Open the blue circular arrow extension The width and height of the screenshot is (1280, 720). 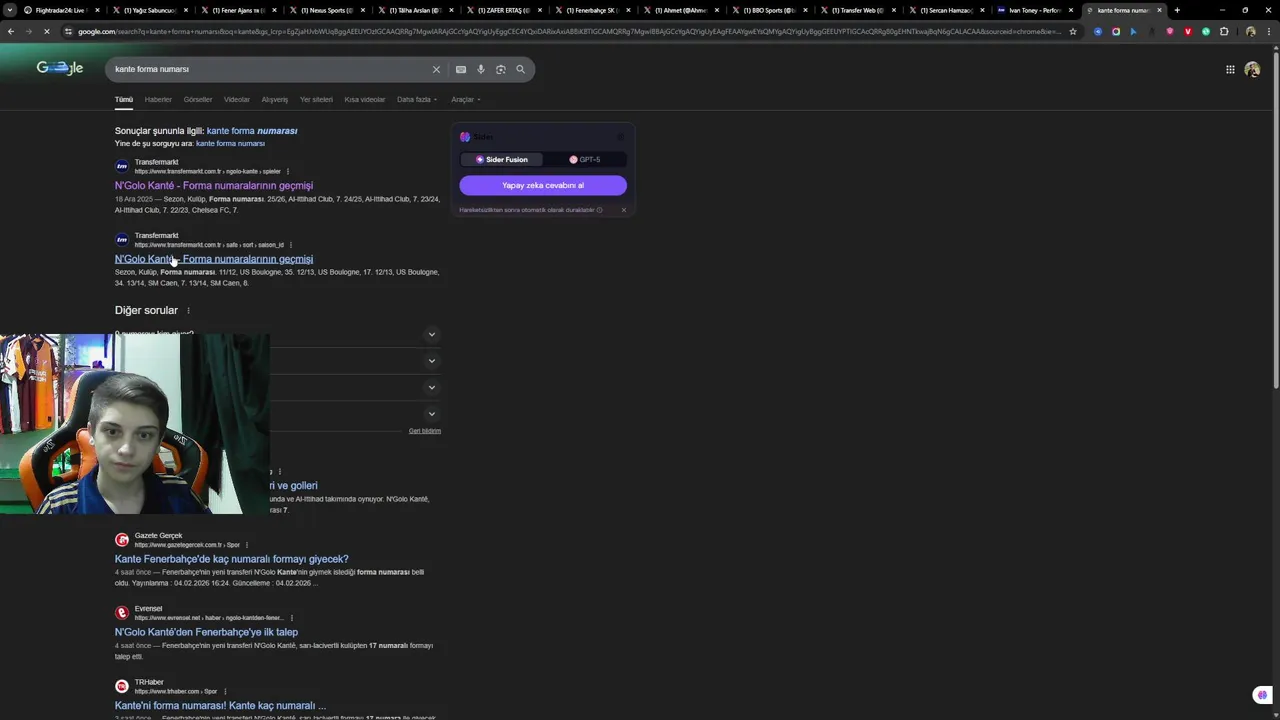click(1098, 31)
